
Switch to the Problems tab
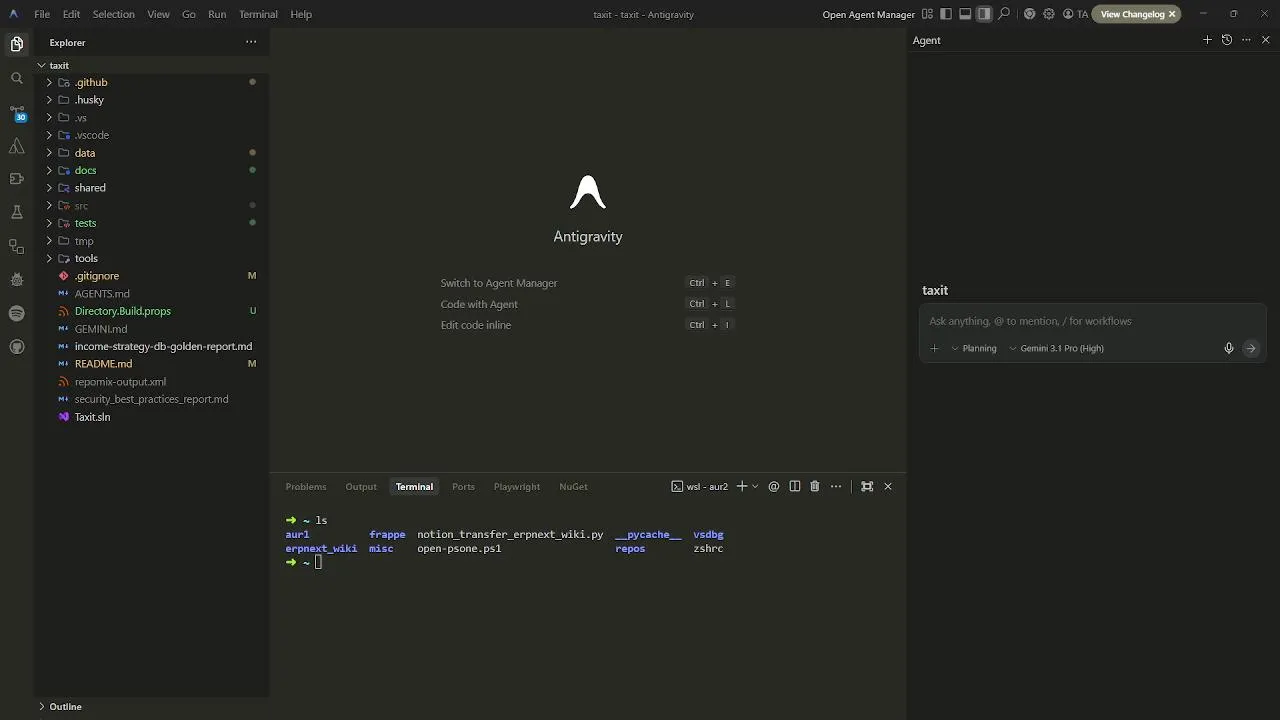point(306,486)
